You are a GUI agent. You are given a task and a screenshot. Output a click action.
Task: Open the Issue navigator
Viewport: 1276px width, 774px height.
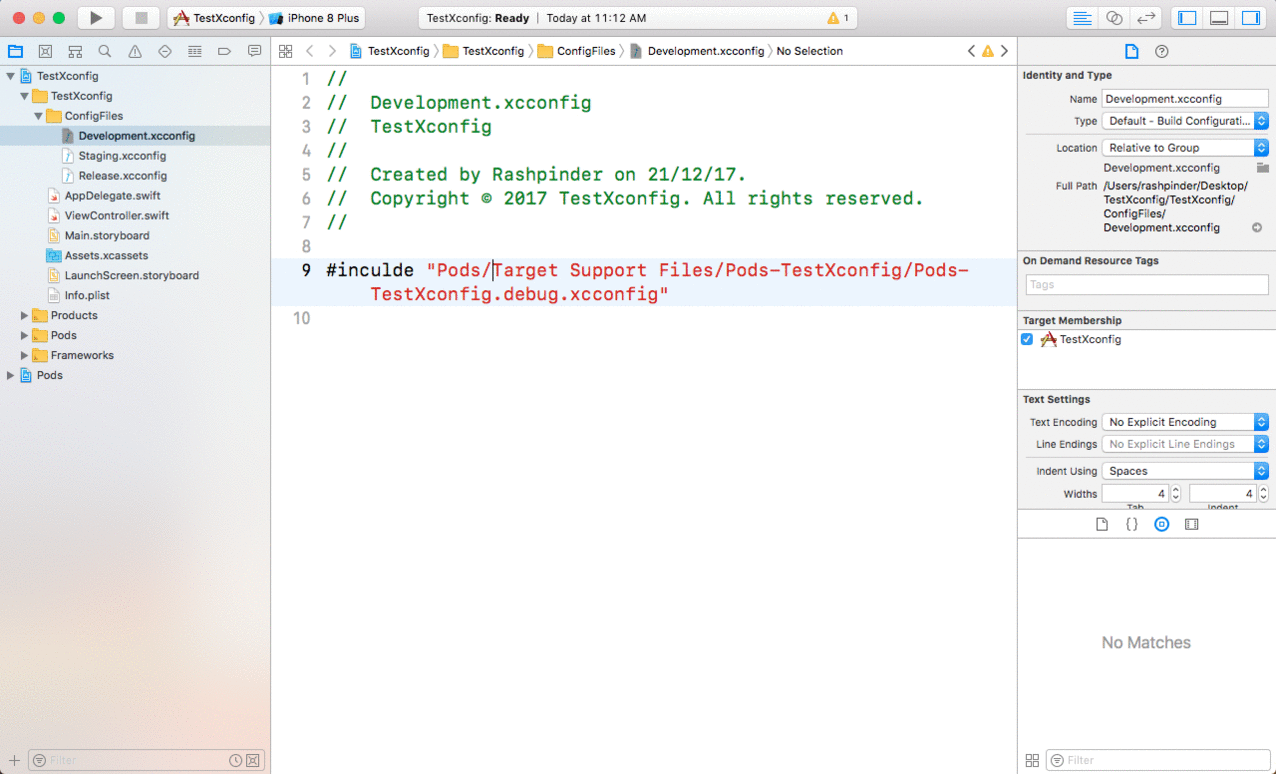coord(134,51)
